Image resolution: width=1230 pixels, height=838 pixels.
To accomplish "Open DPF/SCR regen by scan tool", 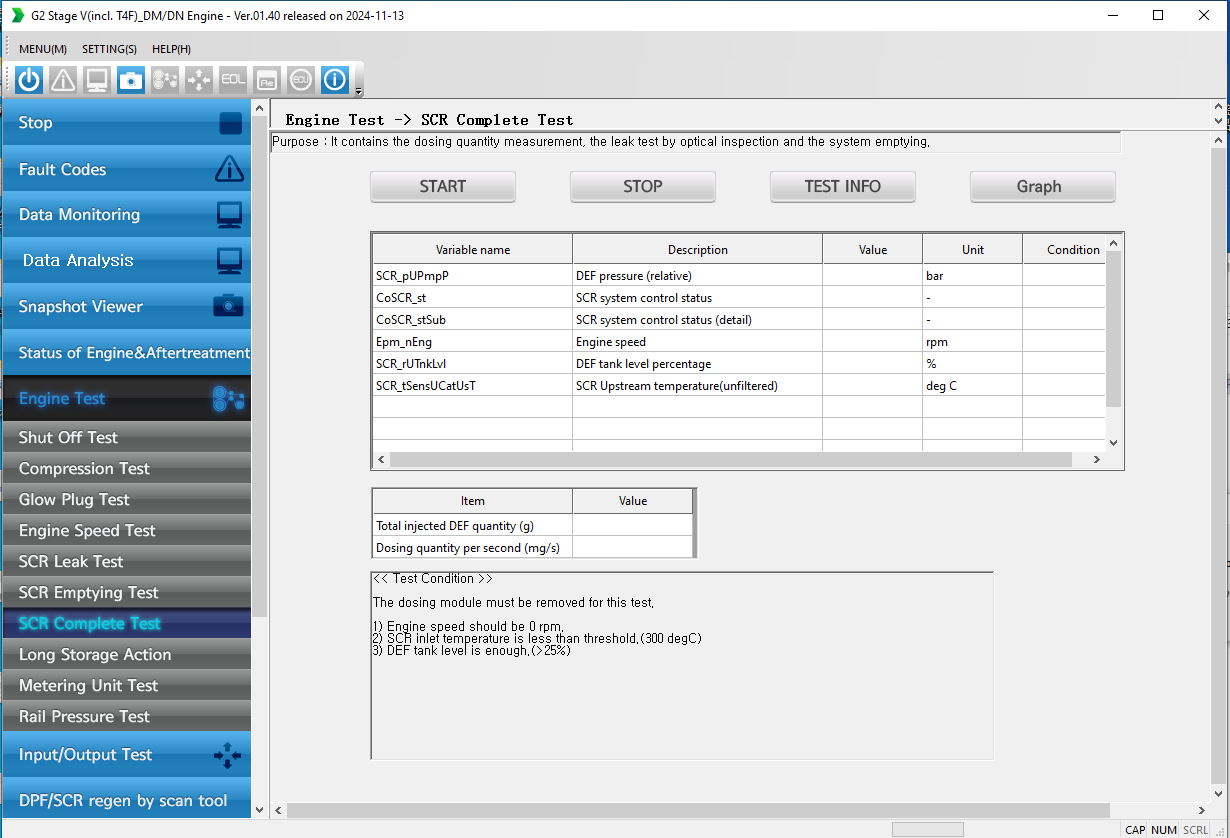I will coord(126,800).
